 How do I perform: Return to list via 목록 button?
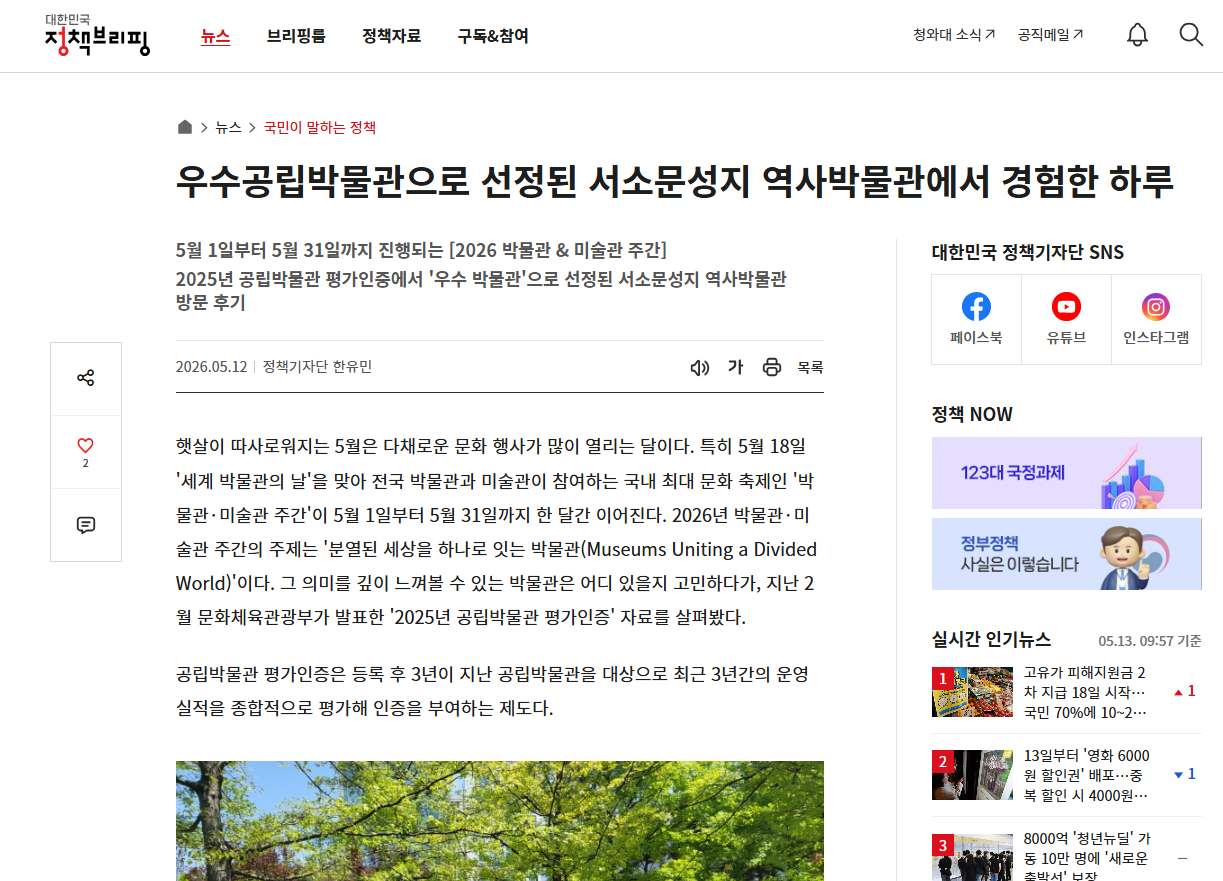pyautogui.click(x=810, y=367)
